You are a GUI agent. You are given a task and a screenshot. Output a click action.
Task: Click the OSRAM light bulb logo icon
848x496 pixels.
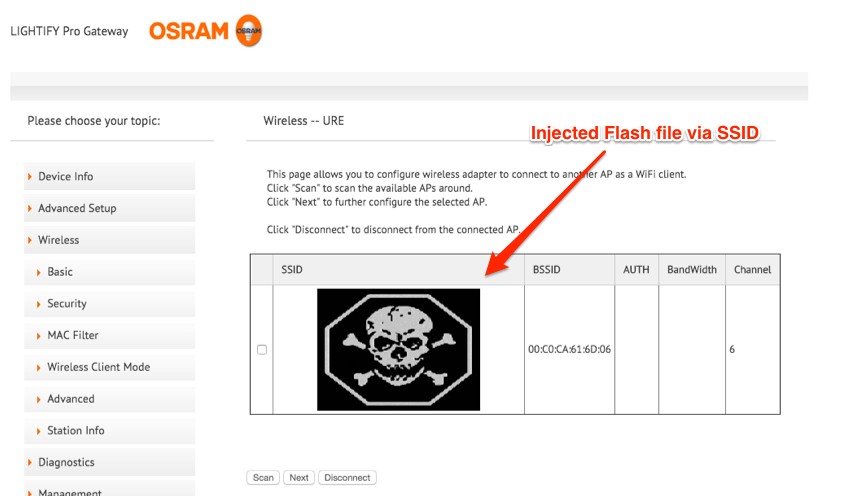click(x=249, y=31)
